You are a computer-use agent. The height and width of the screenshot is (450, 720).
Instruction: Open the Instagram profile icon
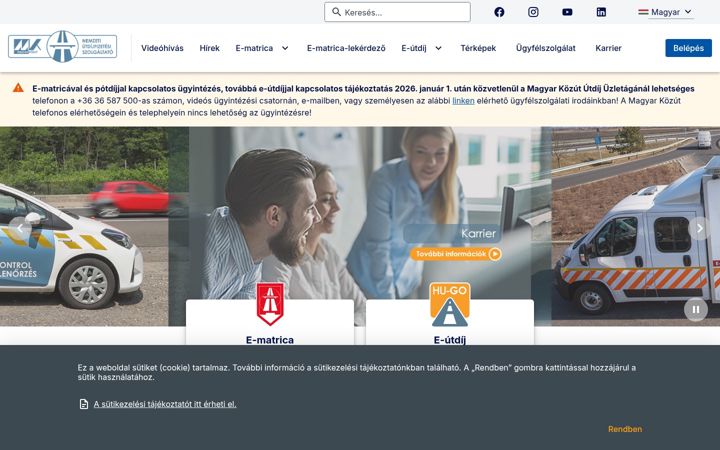(533, 12)
